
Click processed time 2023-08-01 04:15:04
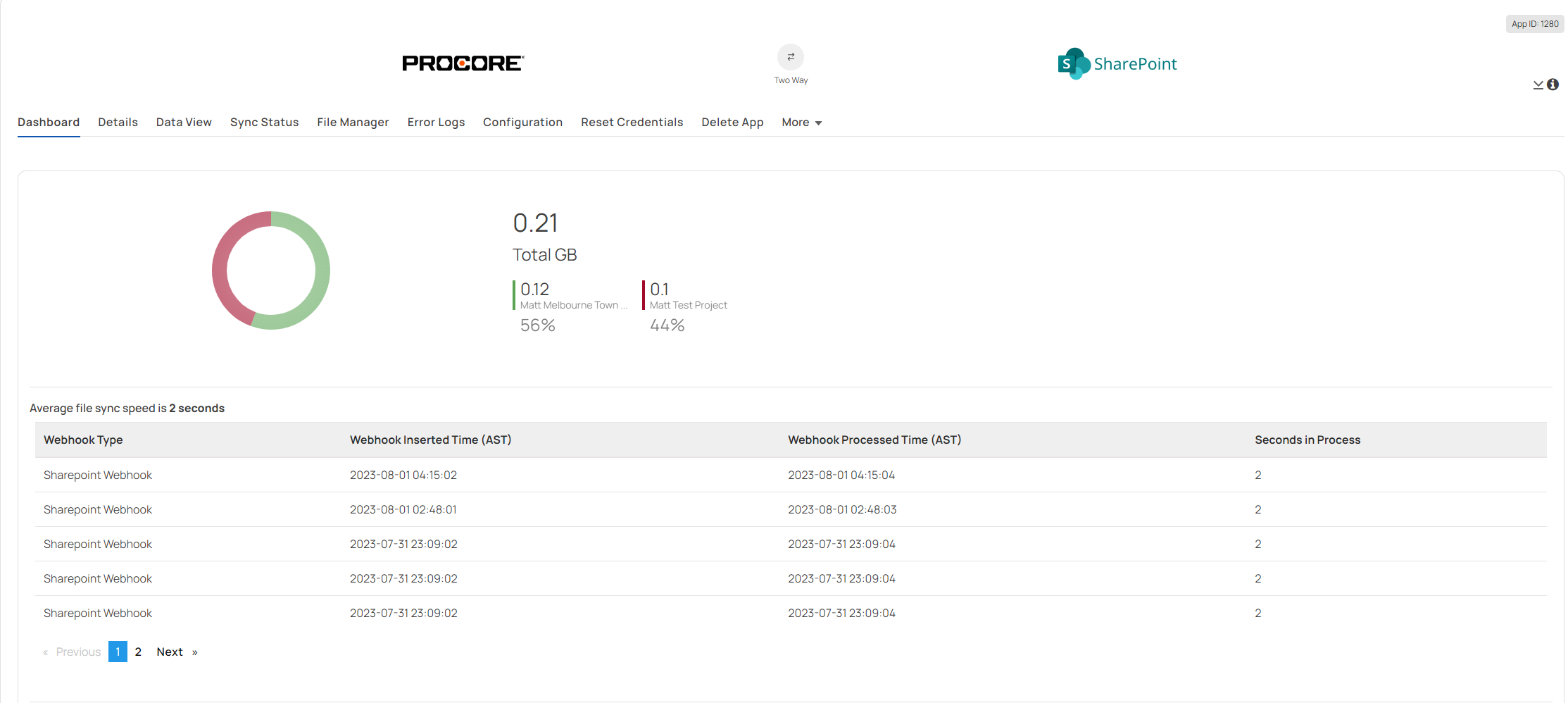tap(841, 475)
